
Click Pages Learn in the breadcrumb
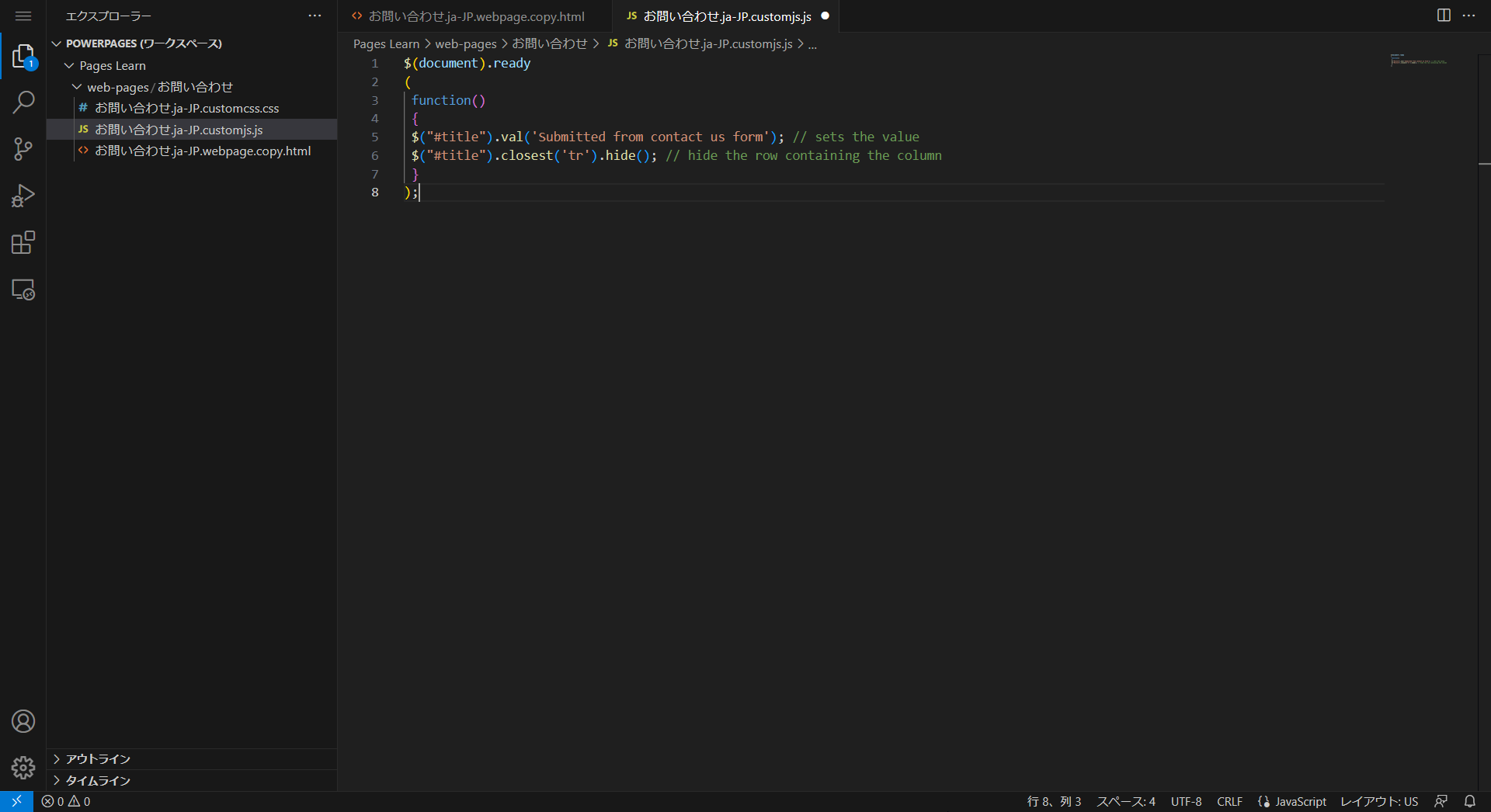386,44
